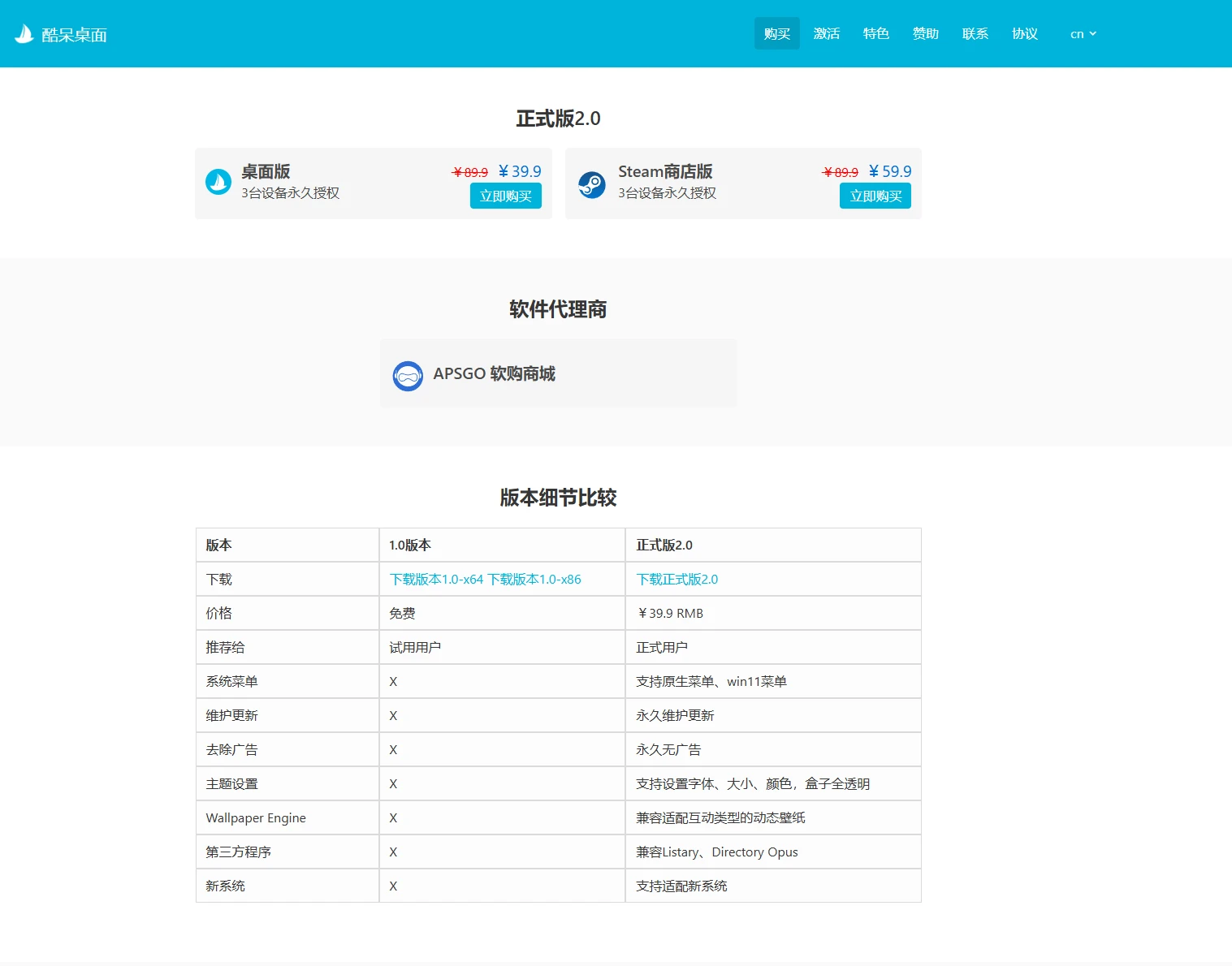Click the 下载版本1.0-x64 download link
The image size is (1232, 966).
click(x=436, y=579)
